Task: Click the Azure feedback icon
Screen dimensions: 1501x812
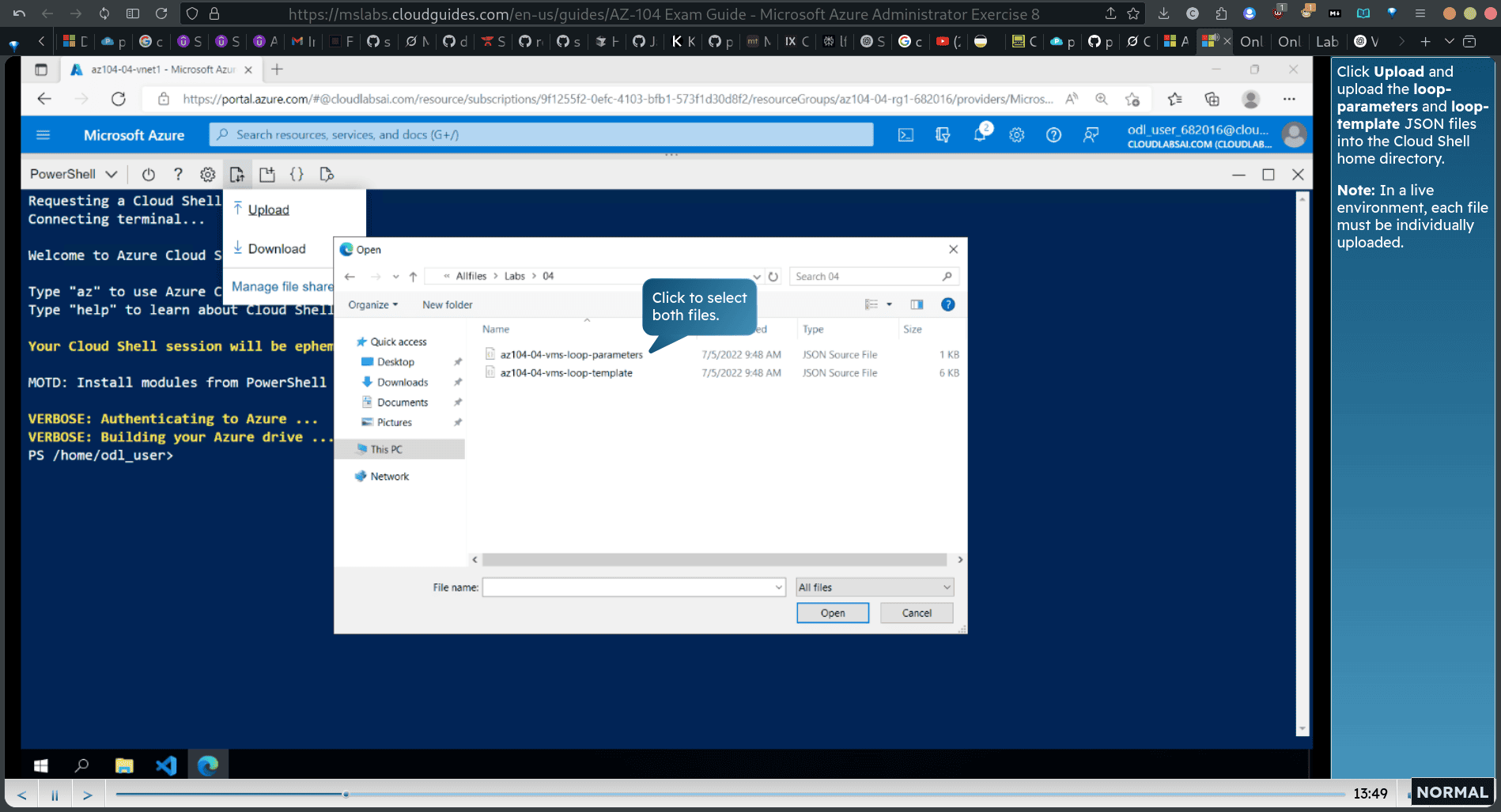Action: pyautogui.click(x=1091, y=135)
